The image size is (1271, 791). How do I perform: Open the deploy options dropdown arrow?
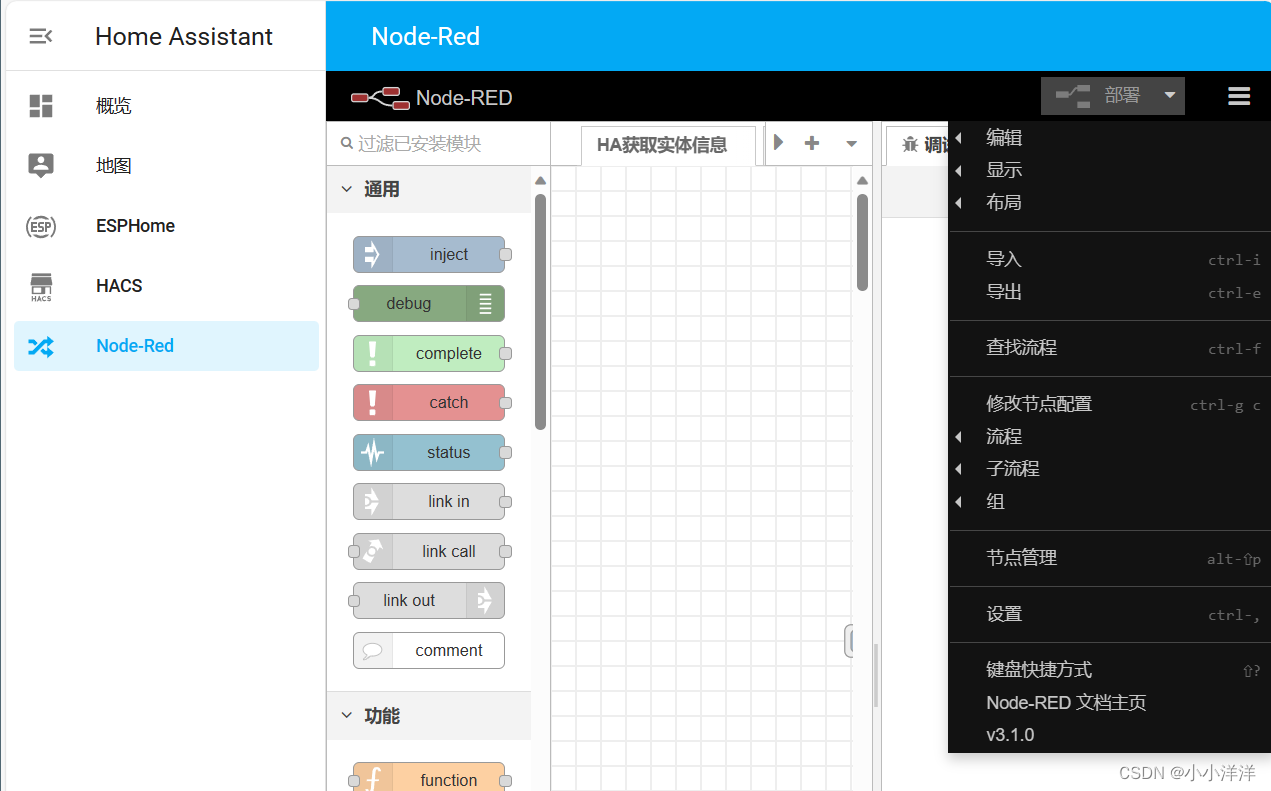click(x=1170, y=96)
